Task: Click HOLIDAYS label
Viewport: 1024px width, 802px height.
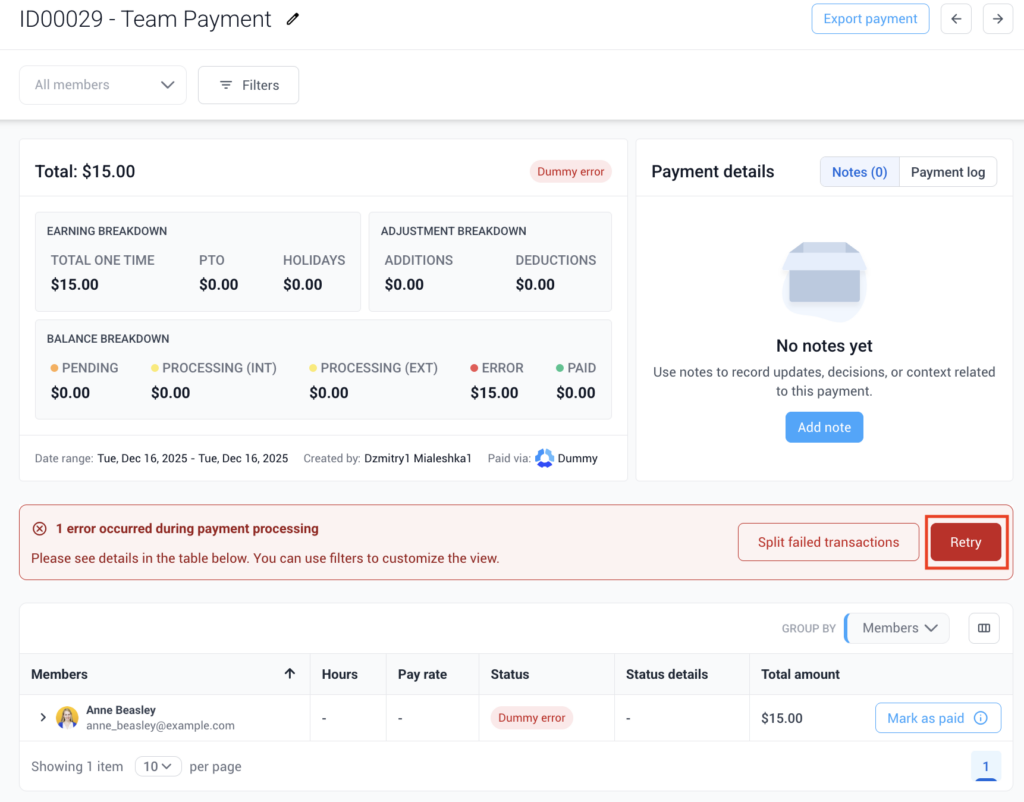Action: pos(314,260)
